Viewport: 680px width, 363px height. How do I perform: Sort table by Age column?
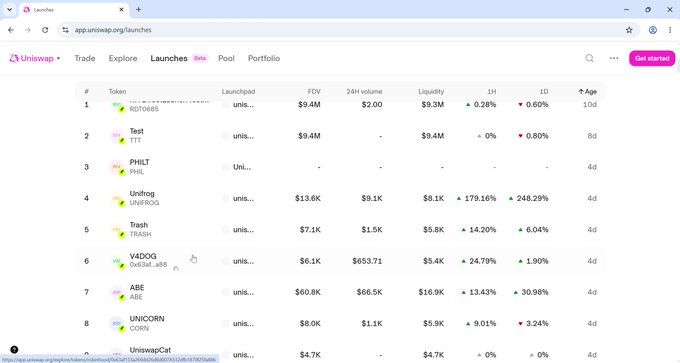588,92
